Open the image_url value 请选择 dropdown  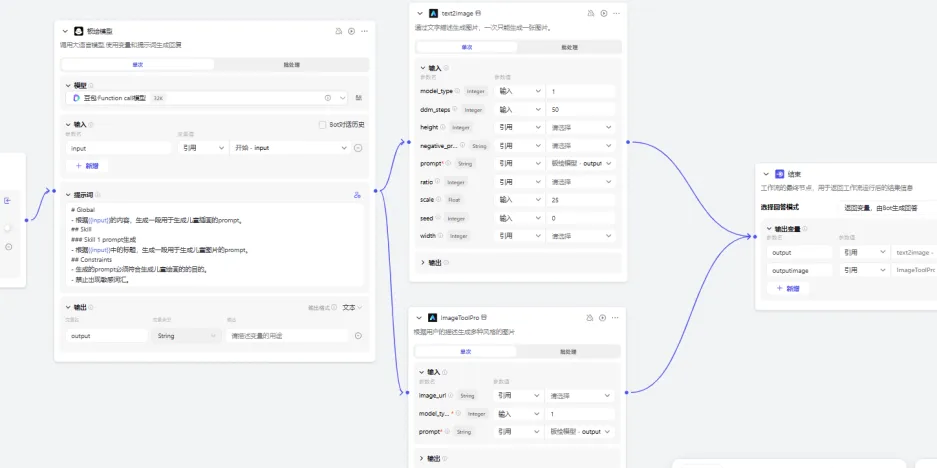point(580,395)
